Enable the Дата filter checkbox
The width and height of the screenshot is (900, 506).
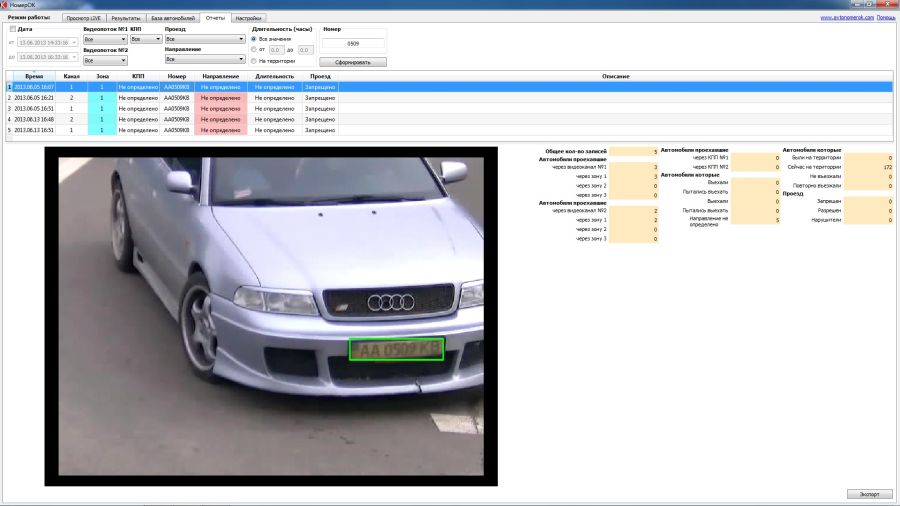pyautogui.click(x=13, y=29)
